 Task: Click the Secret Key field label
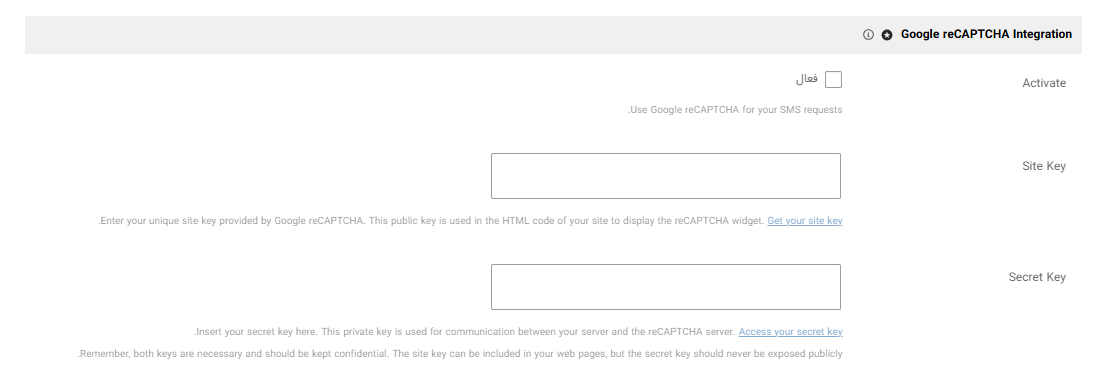tap(1037, 277)
